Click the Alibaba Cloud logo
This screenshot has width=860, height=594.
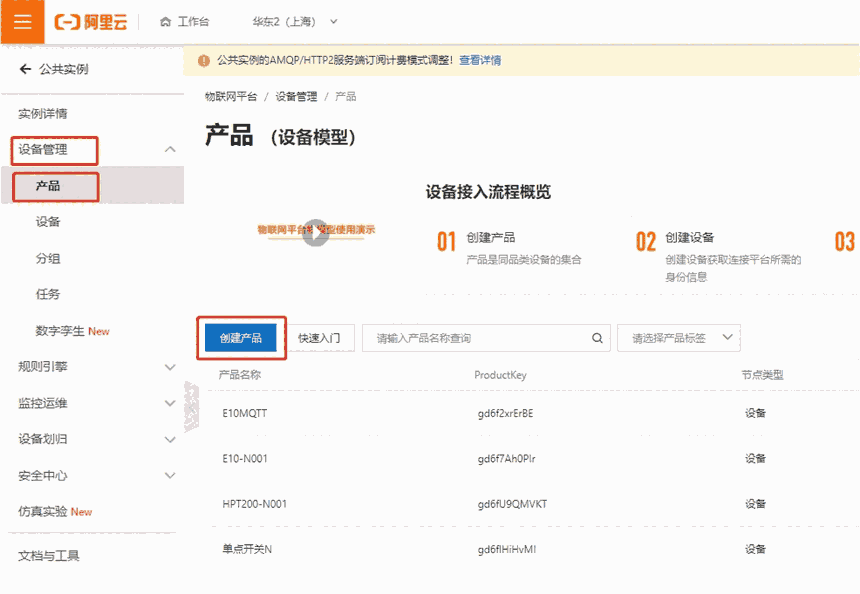coord(91,22)
